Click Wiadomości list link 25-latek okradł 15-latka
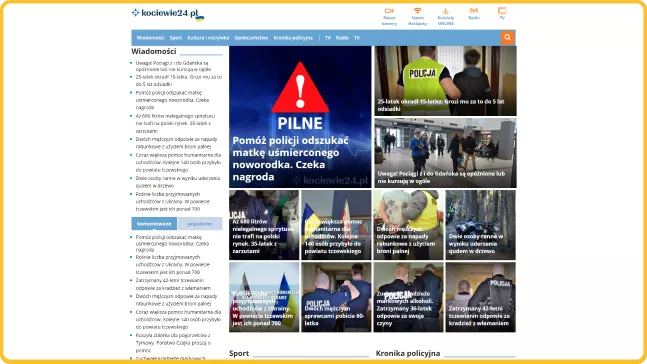Image resolution: width=647 pixels, height=364 pixels. click(x=179, y=80)
